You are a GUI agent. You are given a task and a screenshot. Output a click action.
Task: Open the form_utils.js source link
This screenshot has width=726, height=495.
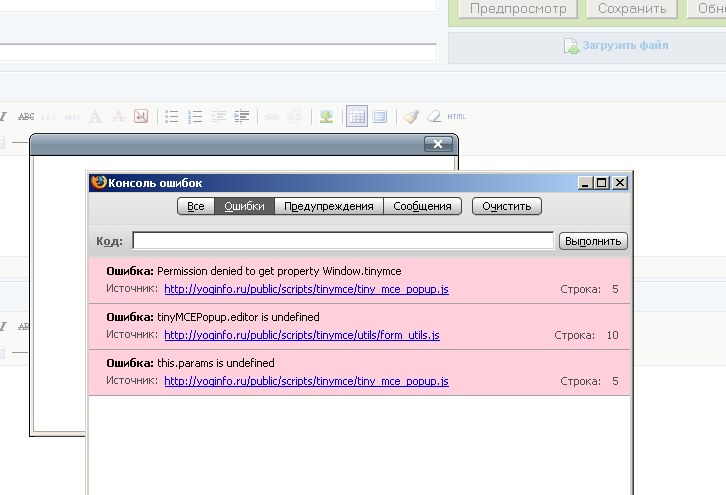click(302, 335)
